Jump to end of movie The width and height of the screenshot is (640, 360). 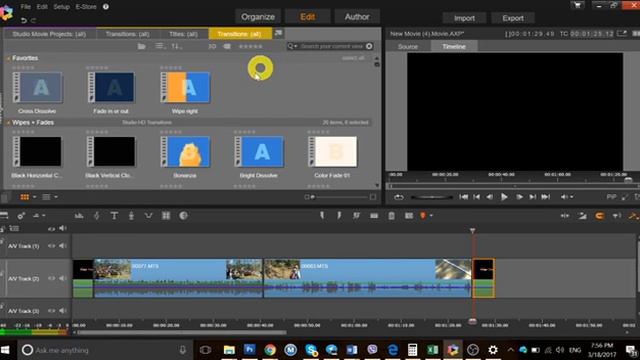(x=546, y=197)
